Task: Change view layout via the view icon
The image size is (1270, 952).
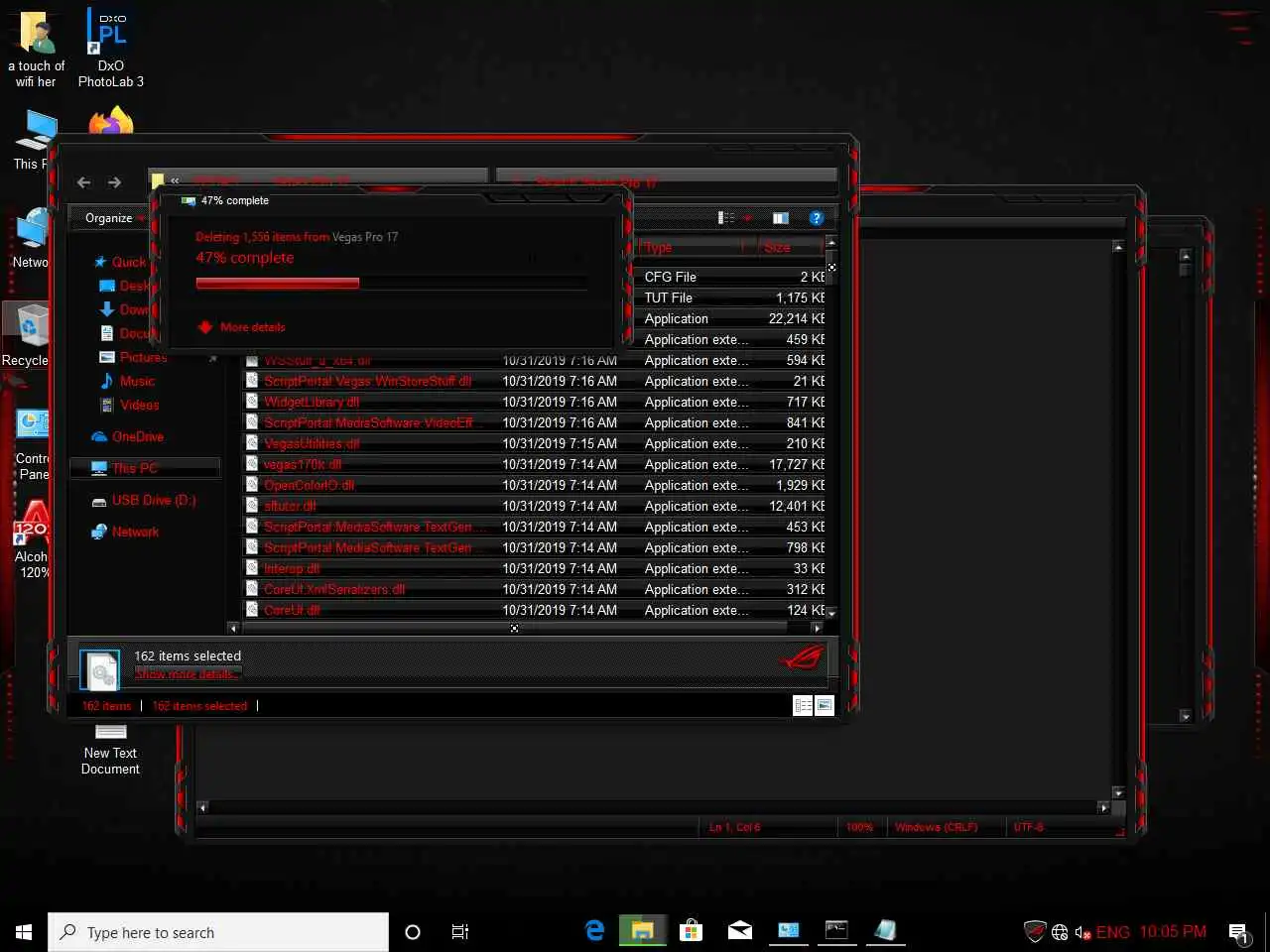Action: pos(726,218)
